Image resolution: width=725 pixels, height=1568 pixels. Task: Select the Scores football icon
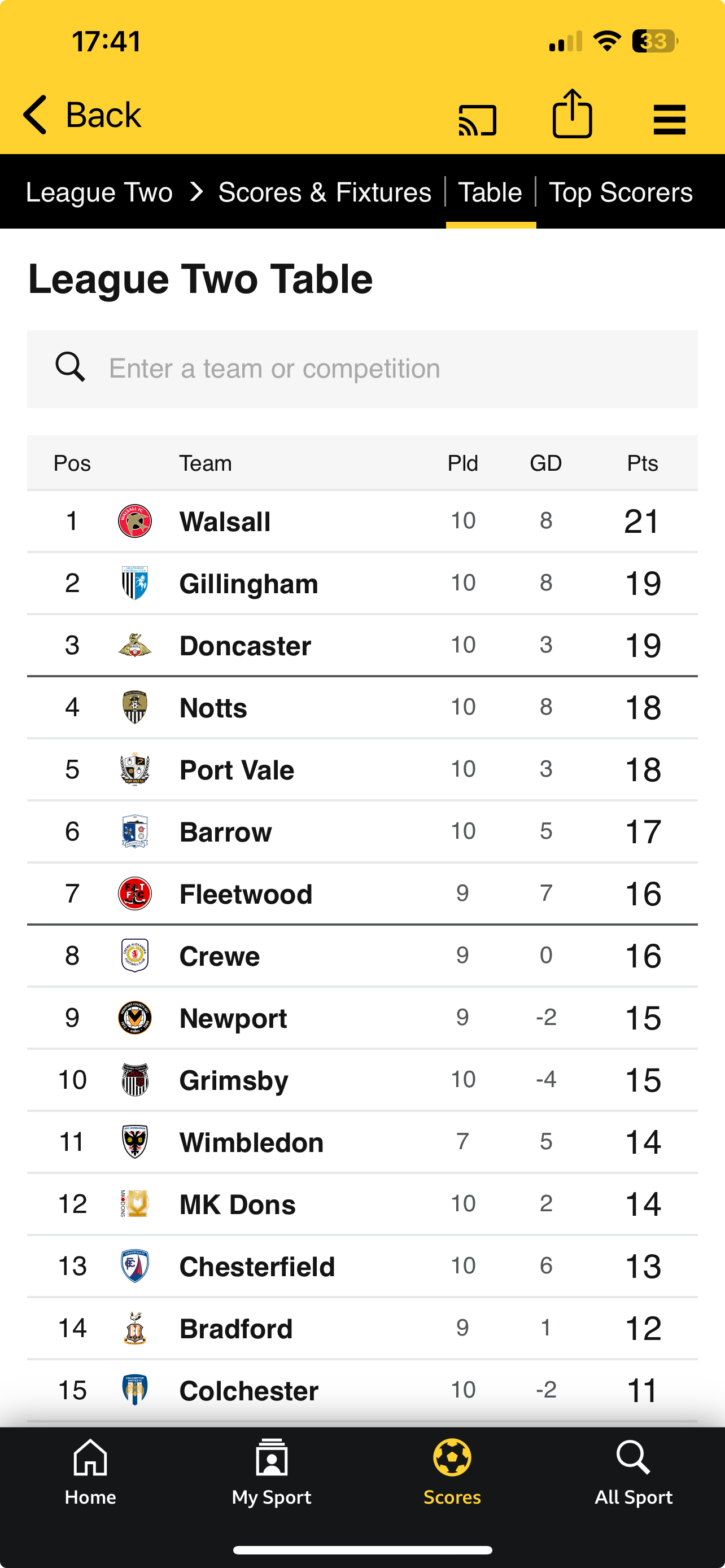click(452, 1457)
